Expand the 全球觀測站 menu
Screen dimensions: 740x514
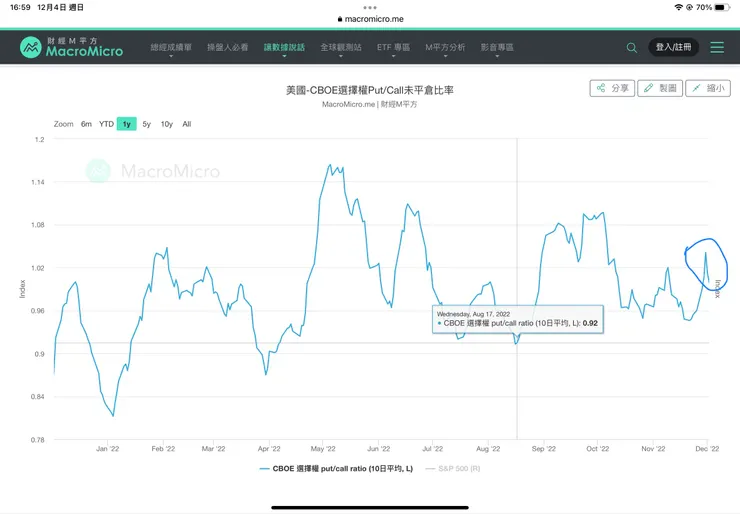(341, 48)
